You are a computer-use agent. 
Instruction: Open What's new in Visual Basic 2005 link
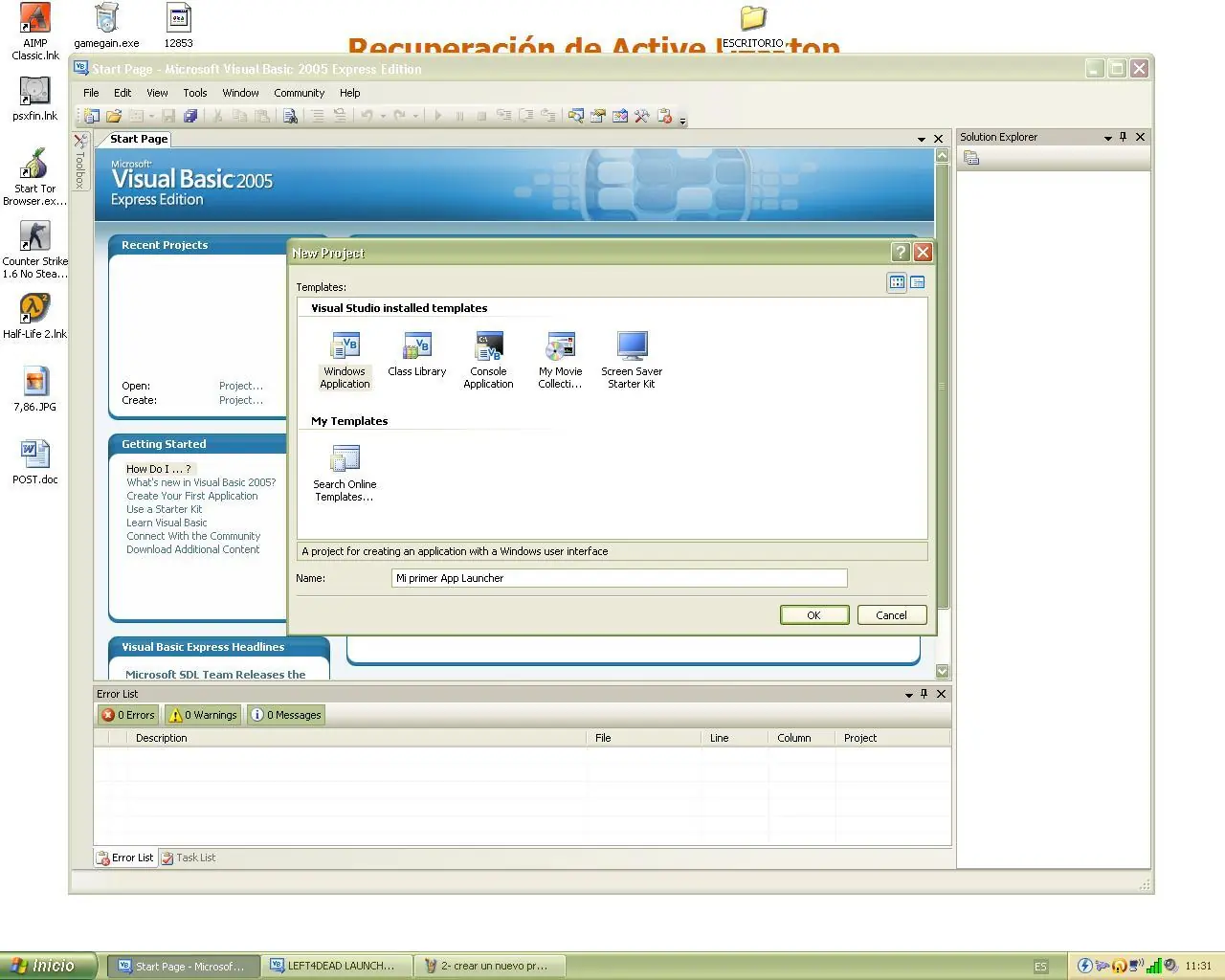201,482
